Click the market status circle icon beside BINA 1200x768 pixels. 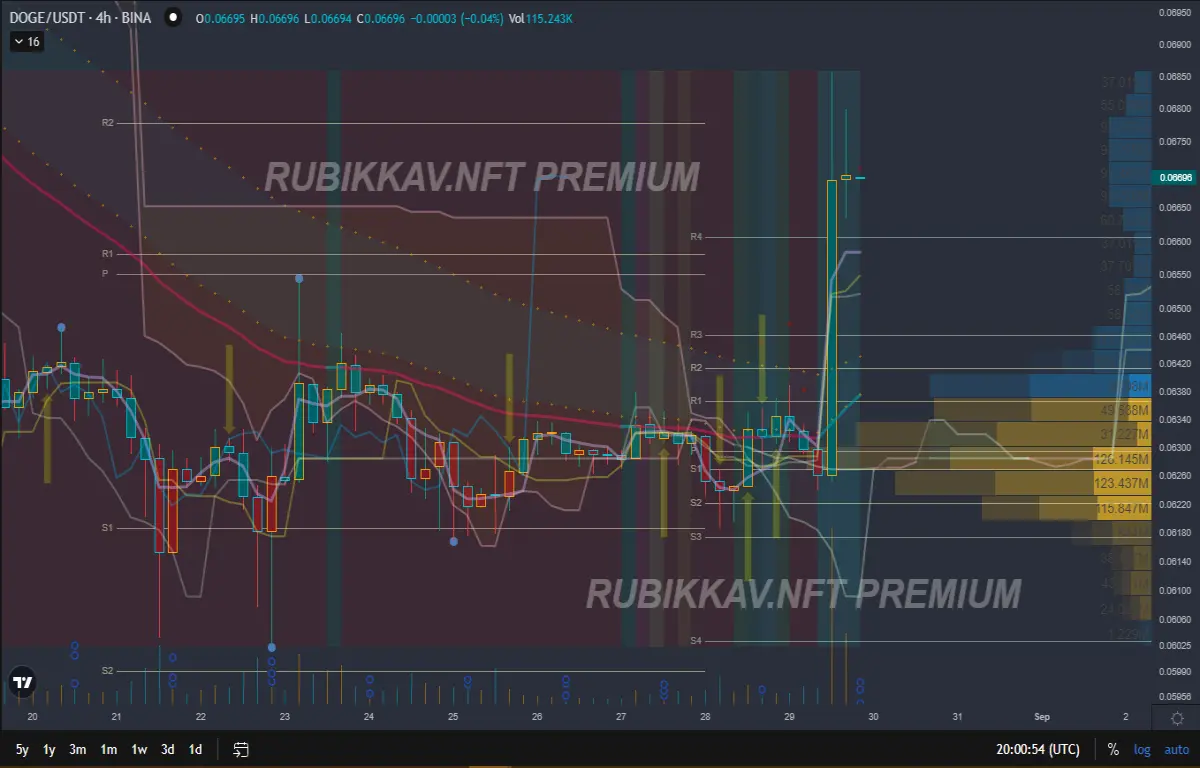tap(173, 19)
